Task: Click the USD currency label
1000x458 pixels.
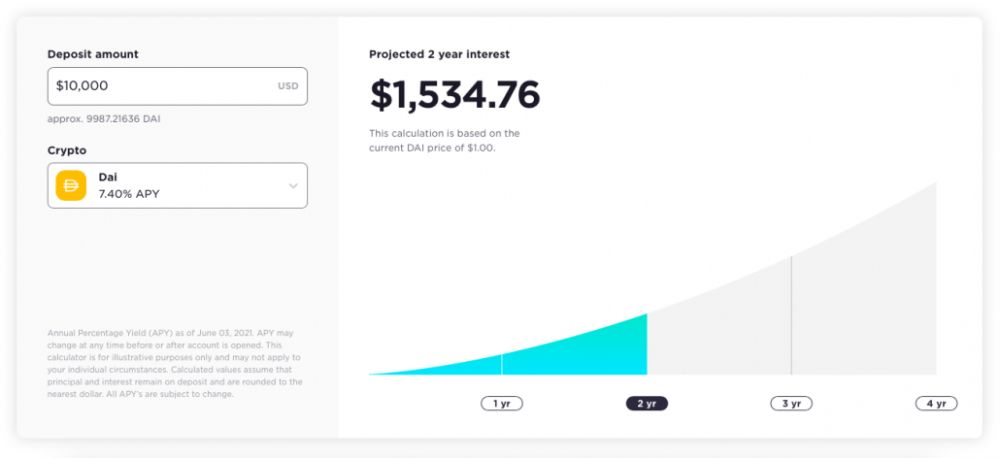Action: (x=288, y=86)
